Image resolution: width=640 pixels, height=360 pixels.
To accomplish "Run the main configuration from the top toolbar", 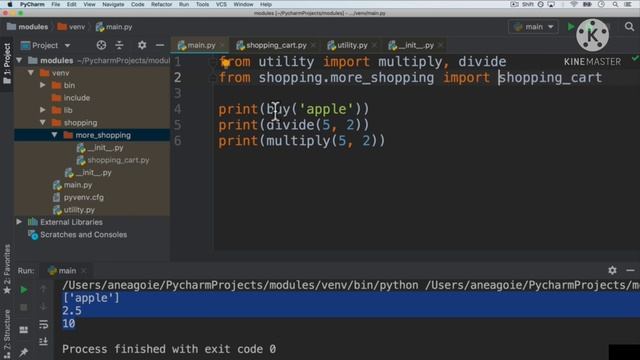I will (571, 27).
